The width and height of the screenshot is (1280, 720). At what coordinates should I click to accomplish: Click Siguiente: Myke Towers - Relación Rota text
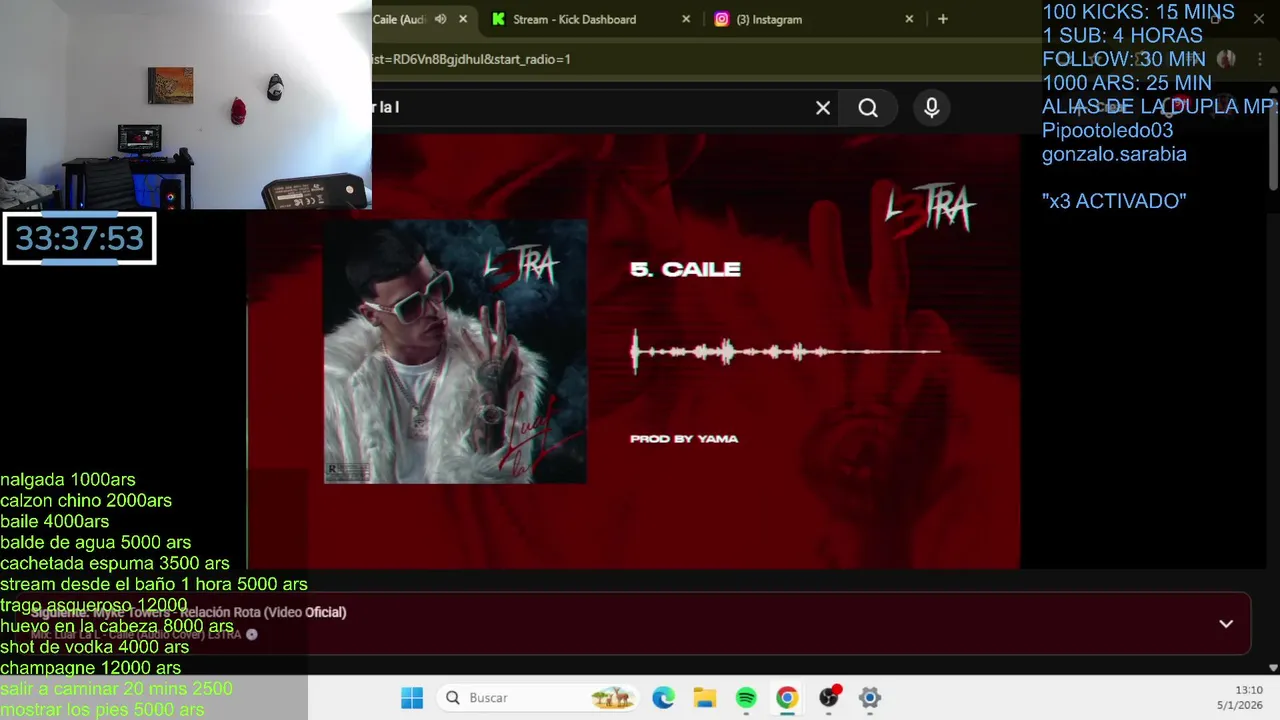pos(188,612)
